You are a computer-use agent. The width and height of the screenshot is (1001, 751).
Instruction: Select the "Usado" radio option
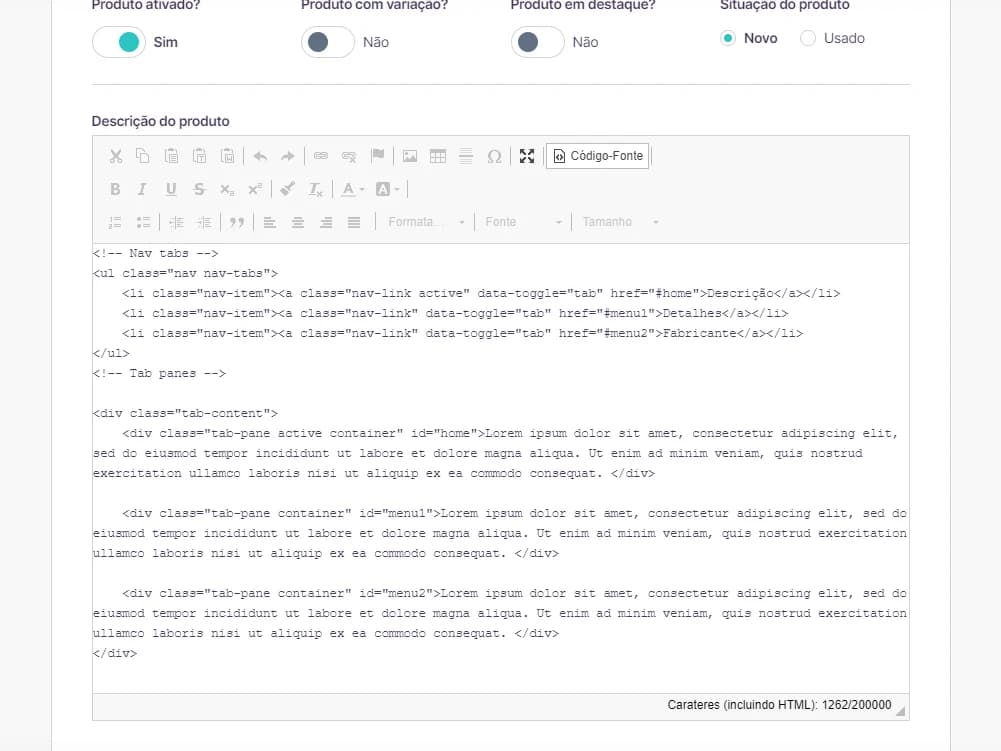808,38
